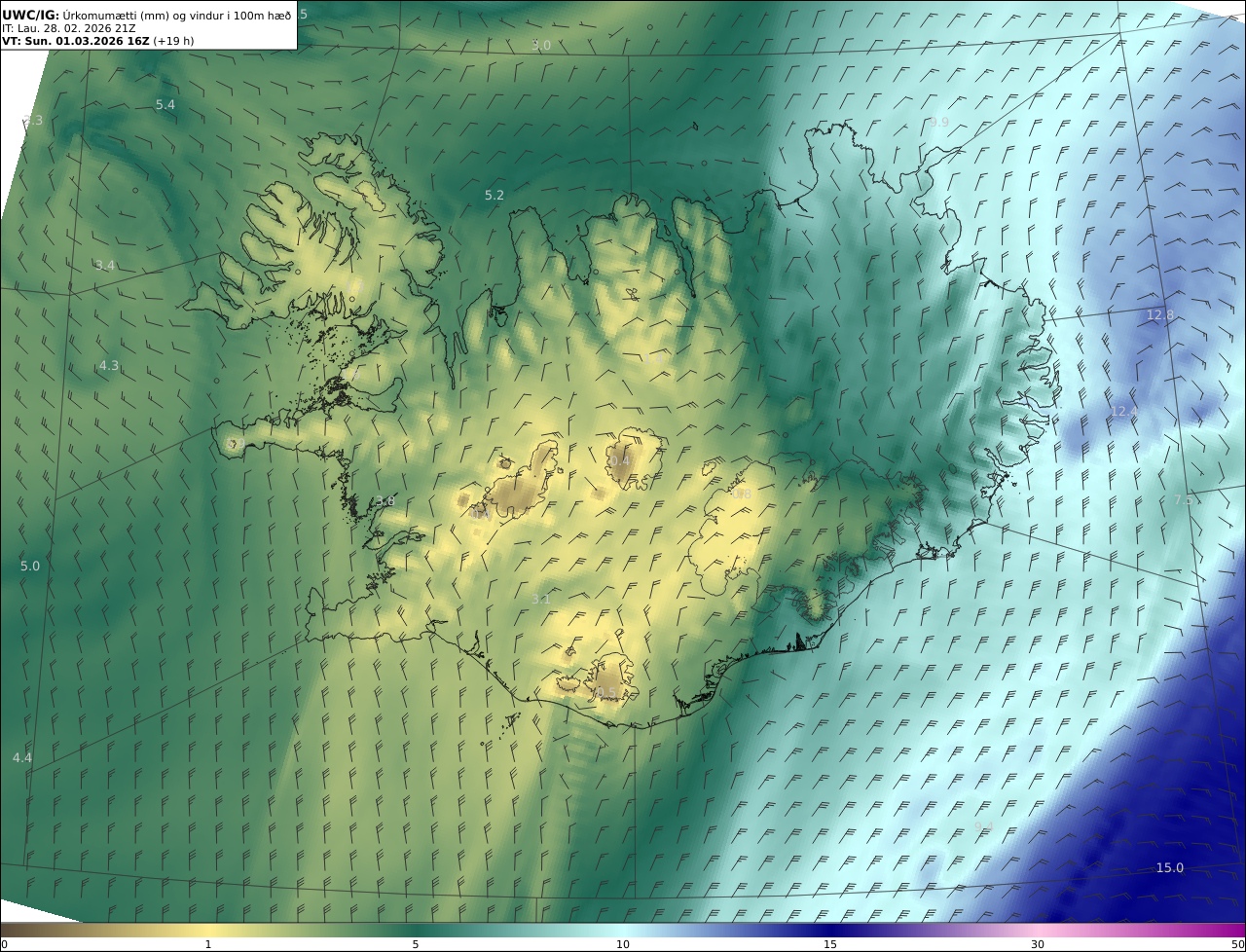Click the 1 tick on the colorbar
1246x952 pixels.
(208, 944)
